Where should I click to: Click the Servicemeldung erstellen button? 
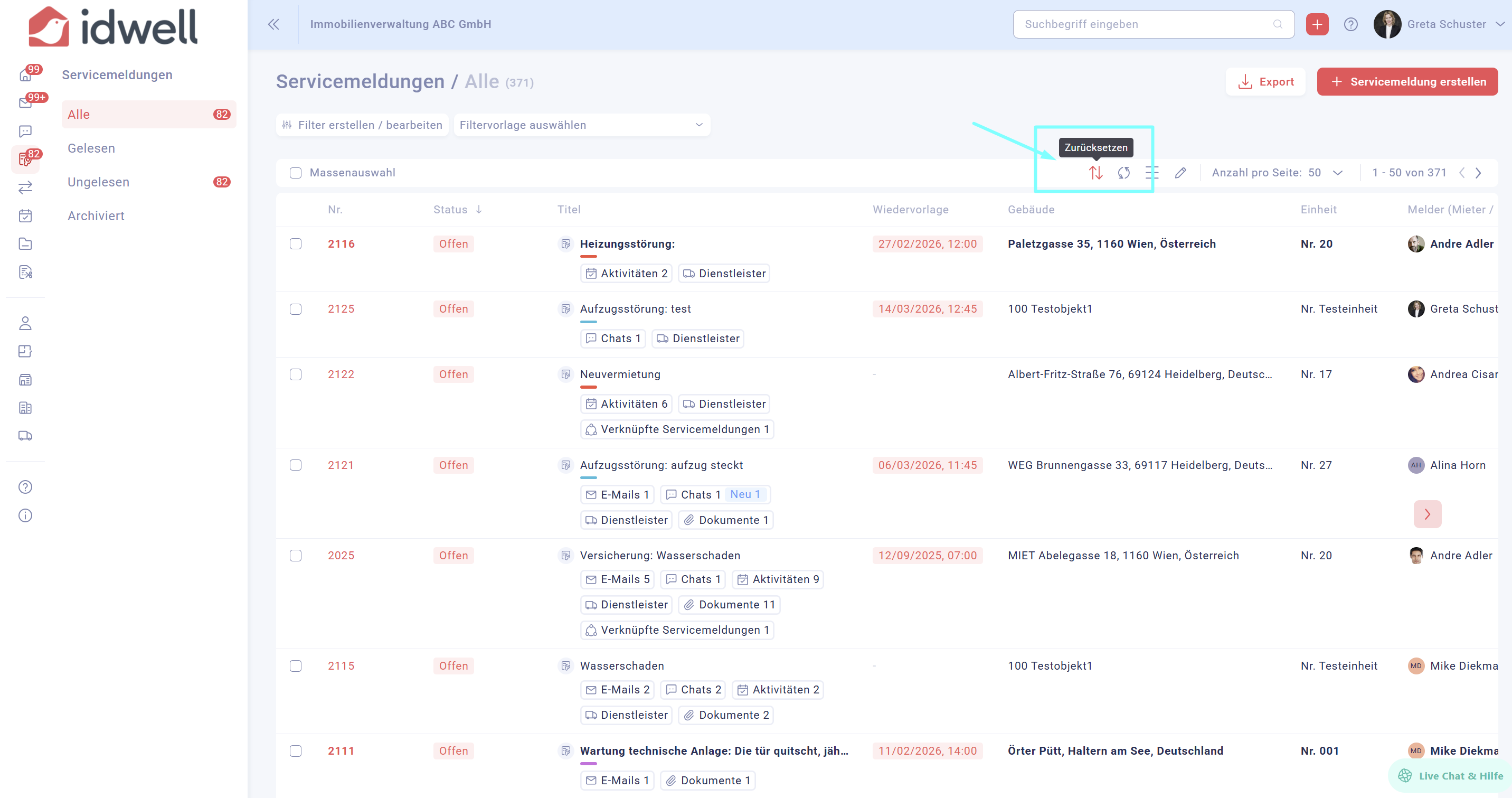coord(1407,82)
